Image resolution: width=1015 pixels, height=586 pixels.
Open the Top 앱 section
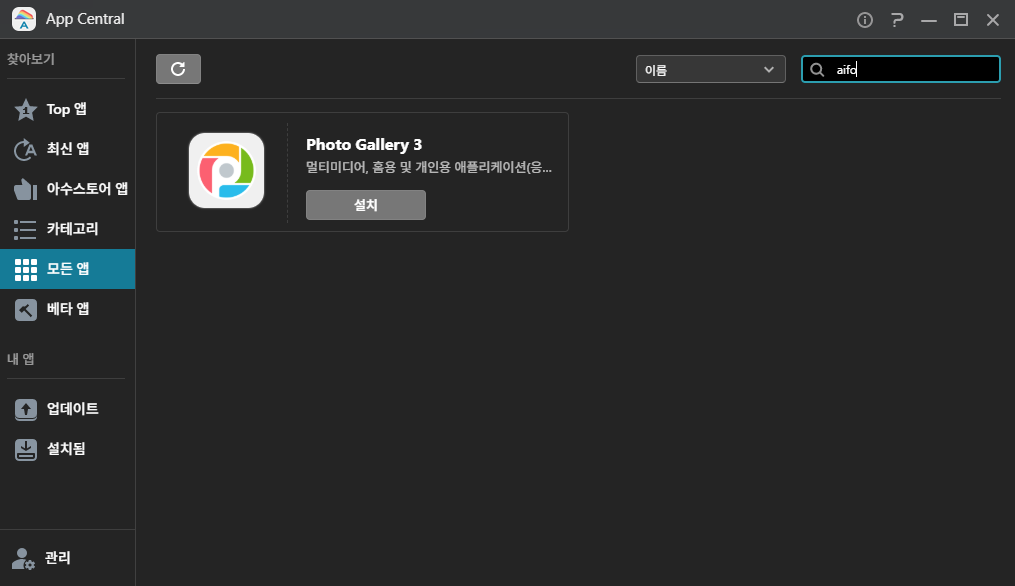67,109
